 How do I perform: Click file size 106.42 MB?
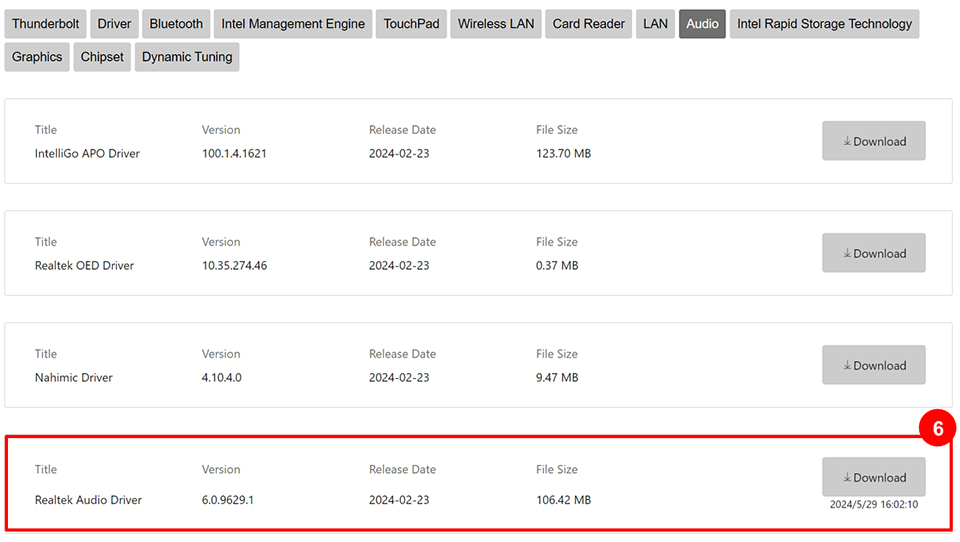coord(563,500)
